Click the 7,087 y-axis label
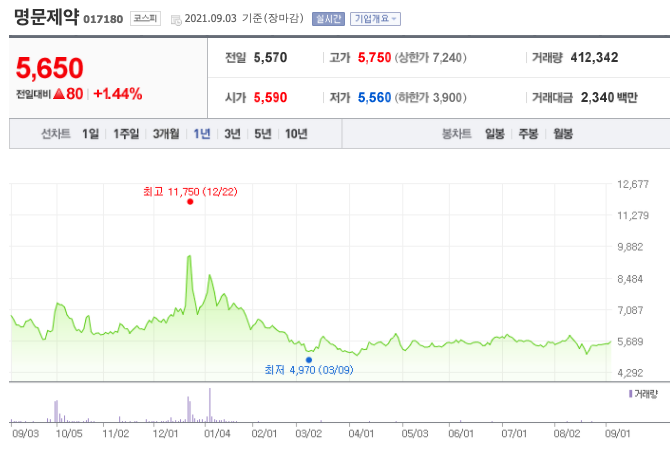The image size is (670, 457). (630, 311)
